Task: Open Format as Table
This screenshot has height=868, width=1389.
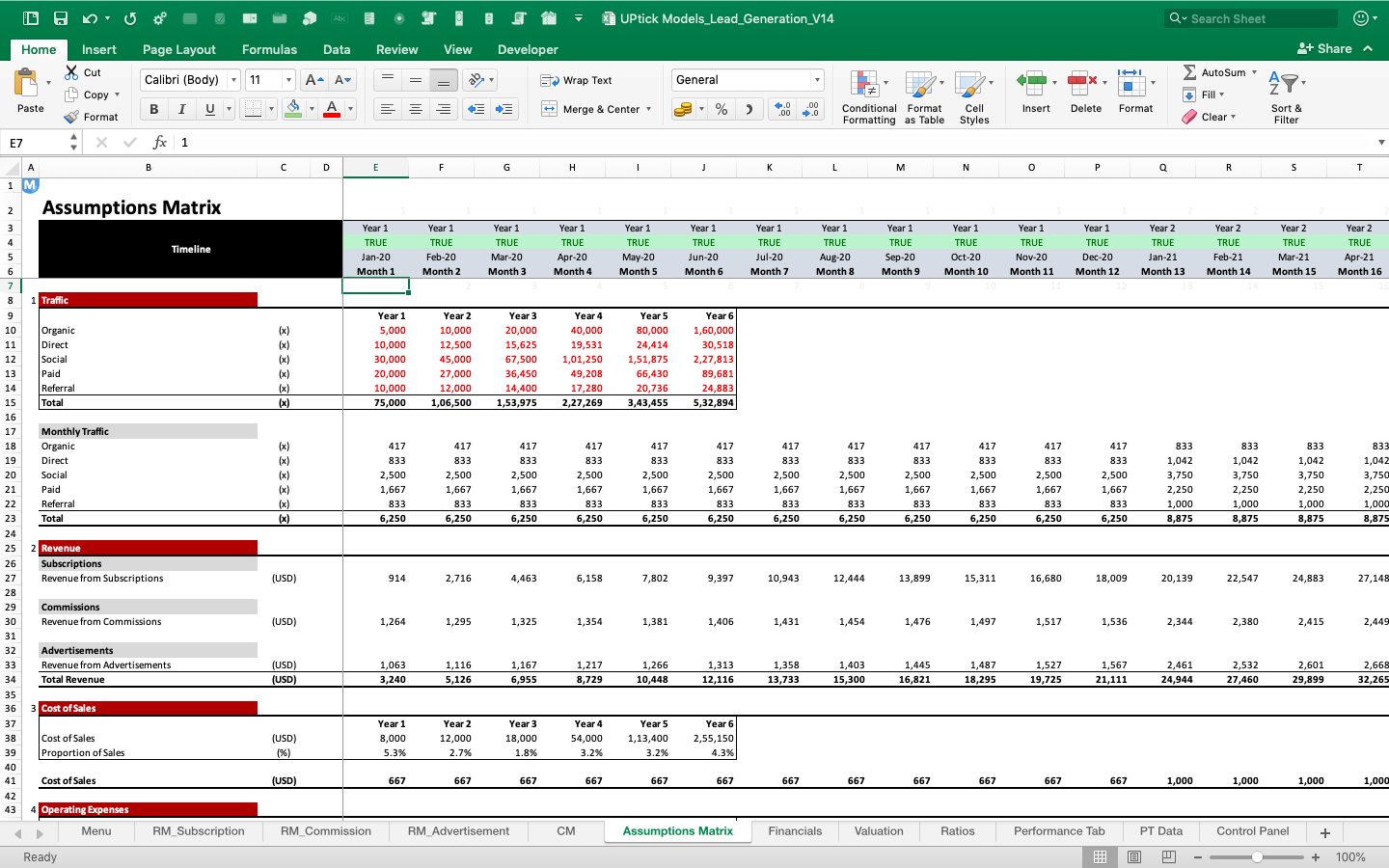Action: pos(924,97)
